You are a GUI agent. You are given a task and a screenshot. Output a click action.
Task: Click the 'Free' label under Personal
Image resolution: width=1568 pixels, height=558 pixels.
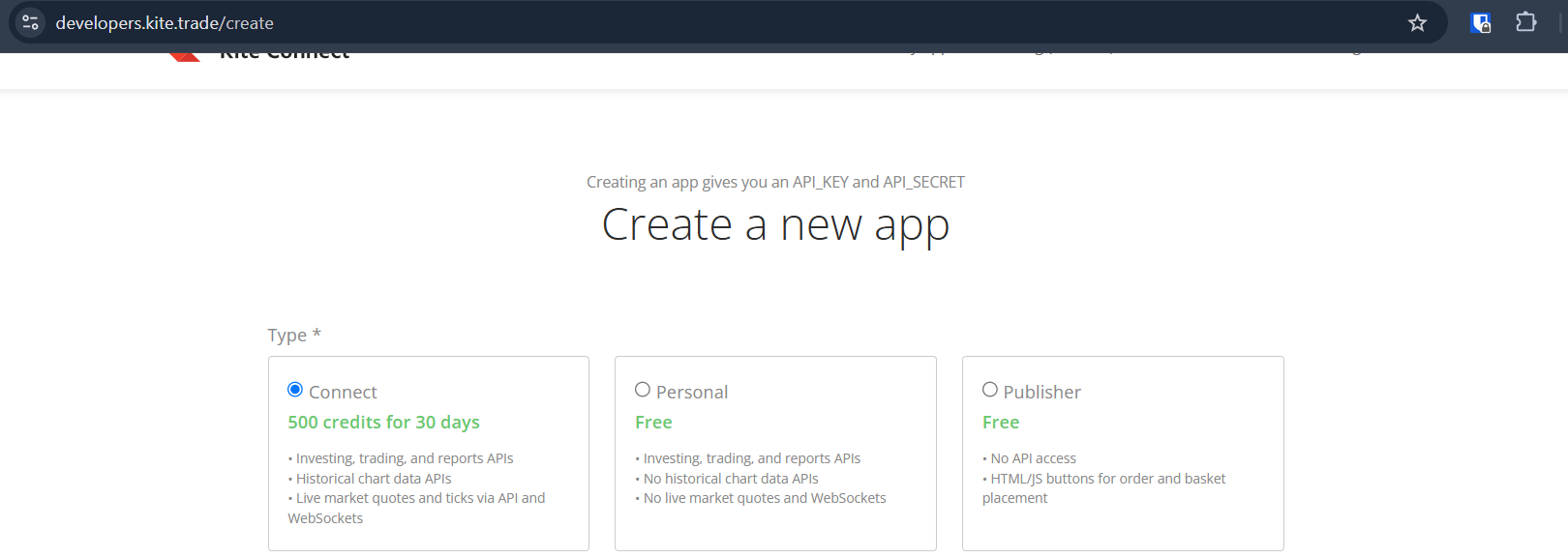point(653,423)
